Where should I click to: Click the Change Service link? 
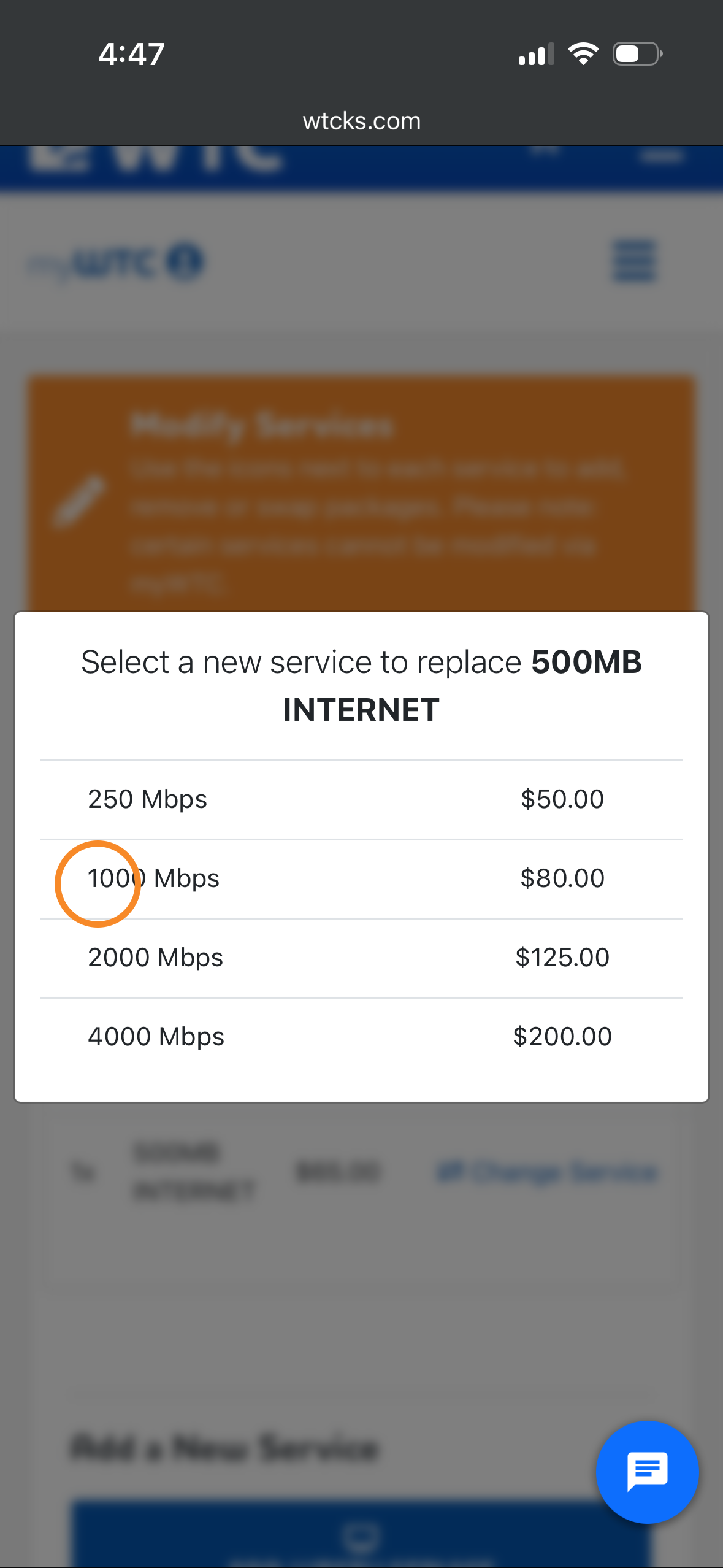(548, 1172)
